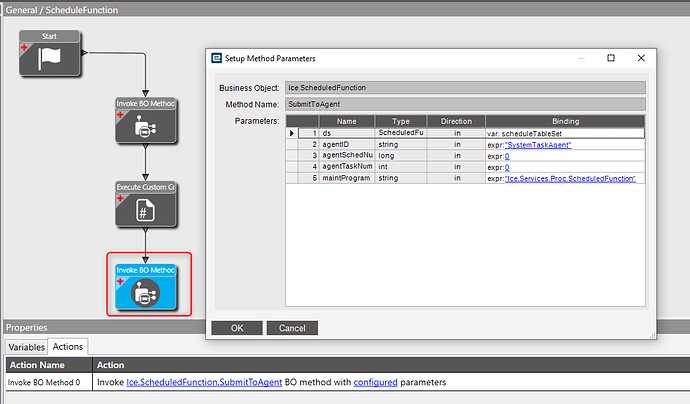Switch to the Actions tab
690x404 pixels.
click(68, 347)
